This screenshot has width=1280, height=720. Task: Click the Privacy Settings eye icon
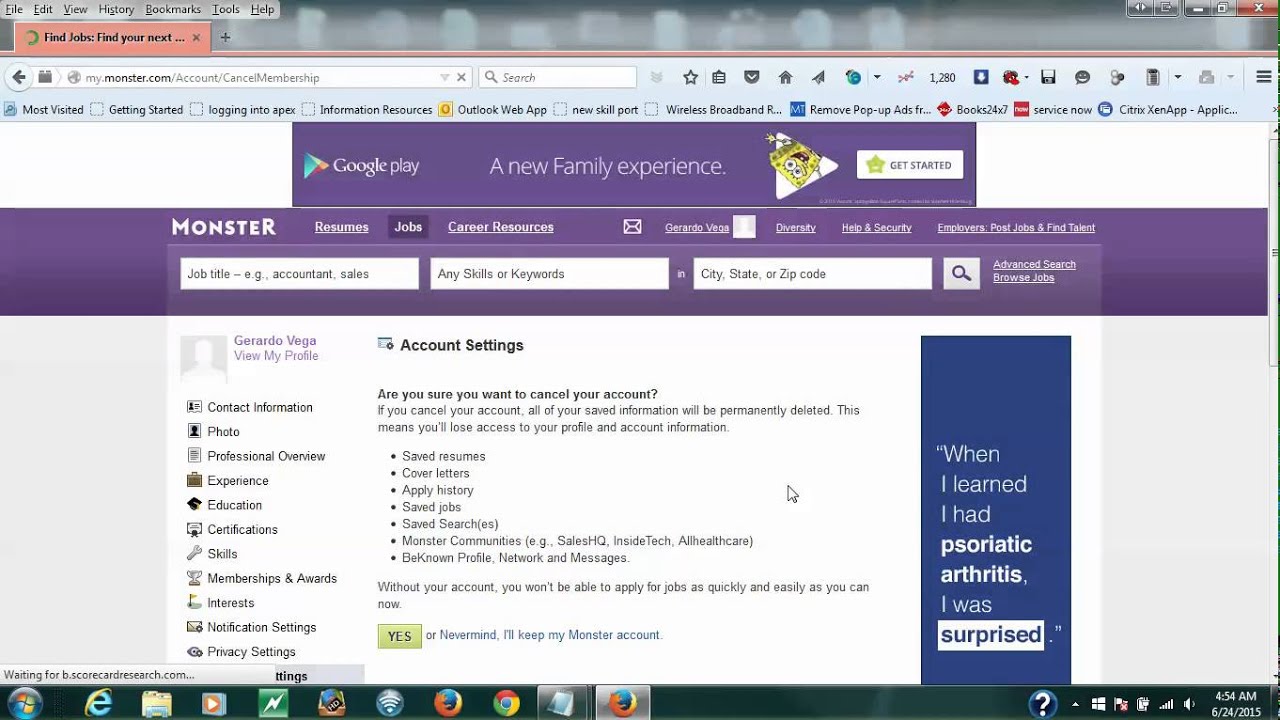[x=194, y=652]
